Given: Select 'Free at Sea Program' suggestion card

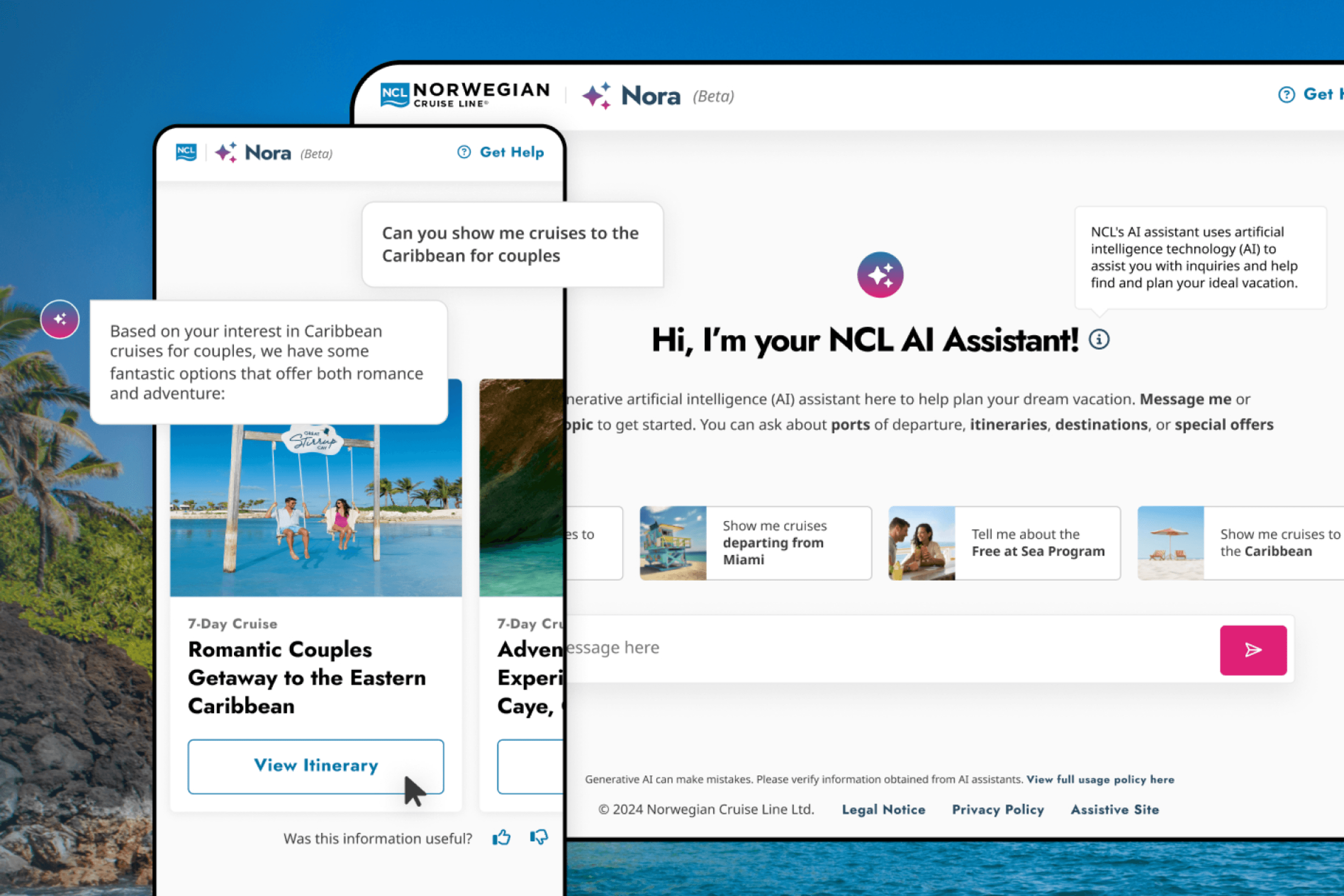Looking at the screenshot, I should (x=1004, y=543).
